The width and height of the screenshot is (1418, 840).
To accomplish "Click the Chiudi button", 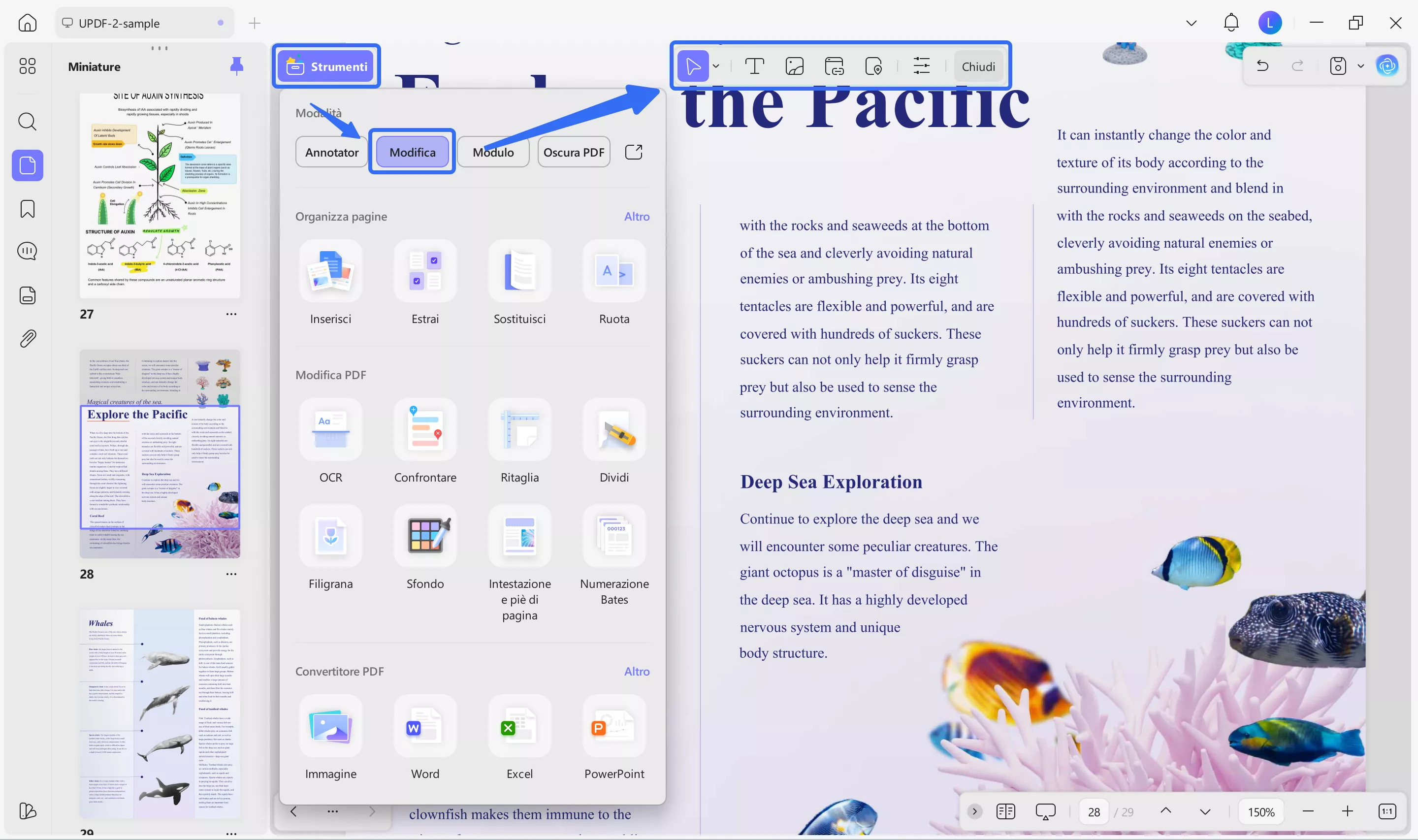I will tap(978, 66).
